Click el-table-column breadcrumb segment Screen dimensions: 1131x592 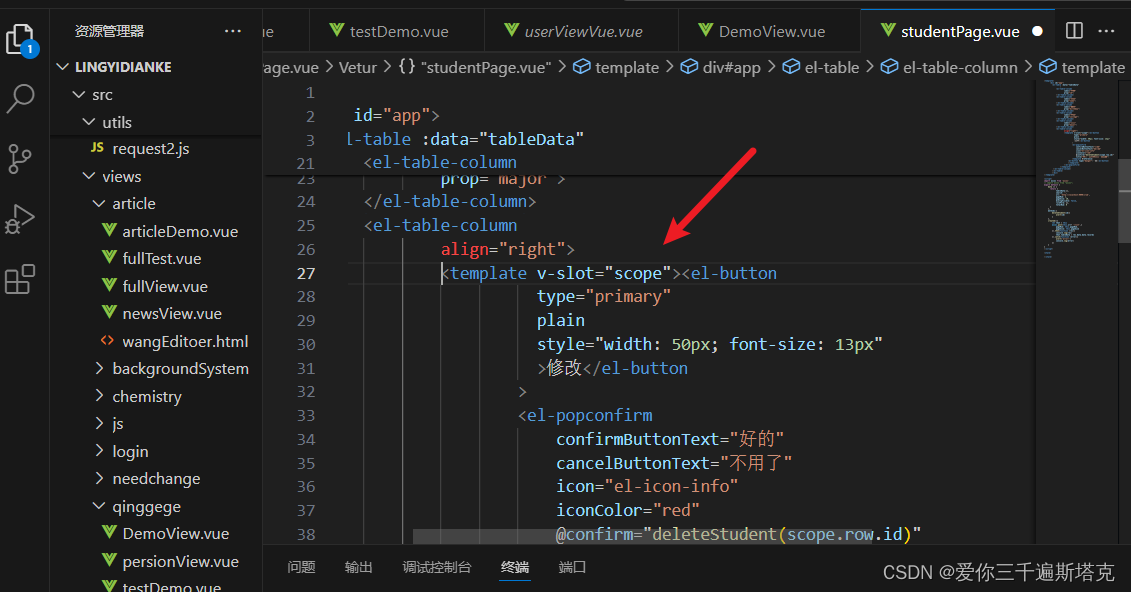949,67
